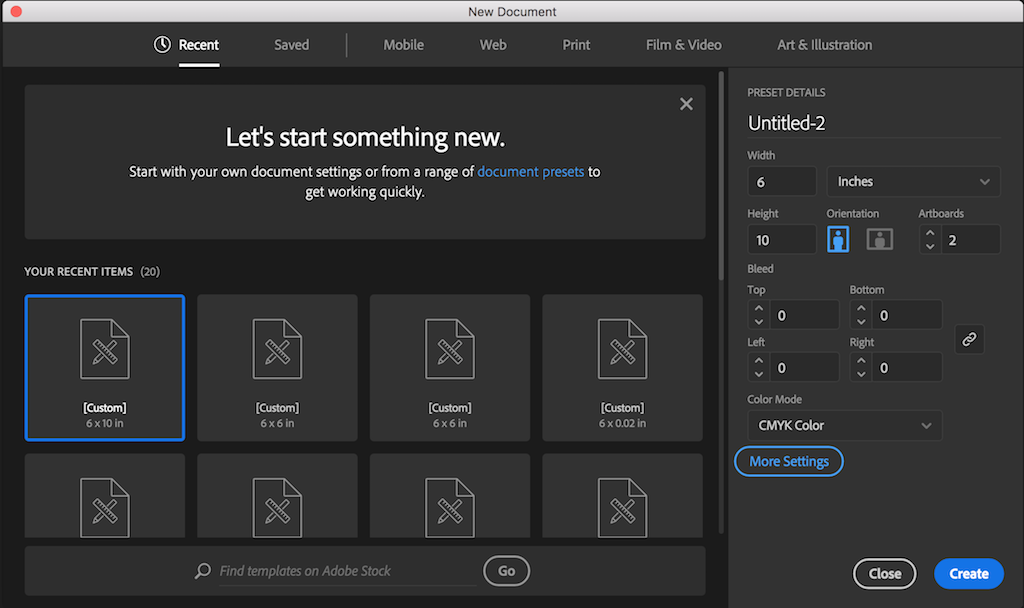The image size is (1024, 608).
Task: Dismiss the Let's start something new banner
Action: point(686,103)
